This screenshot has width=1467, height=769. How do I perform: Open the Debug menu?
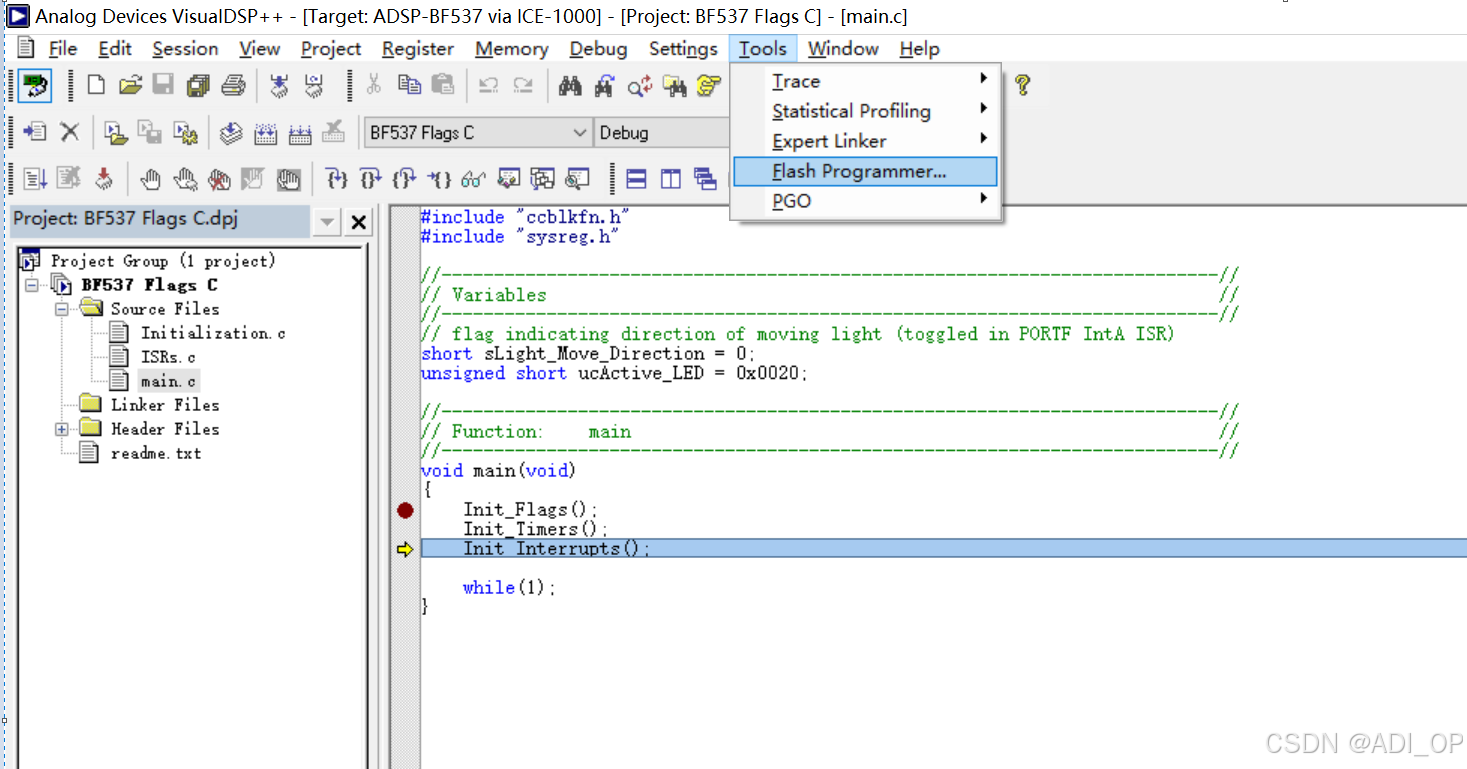(598, 49)
